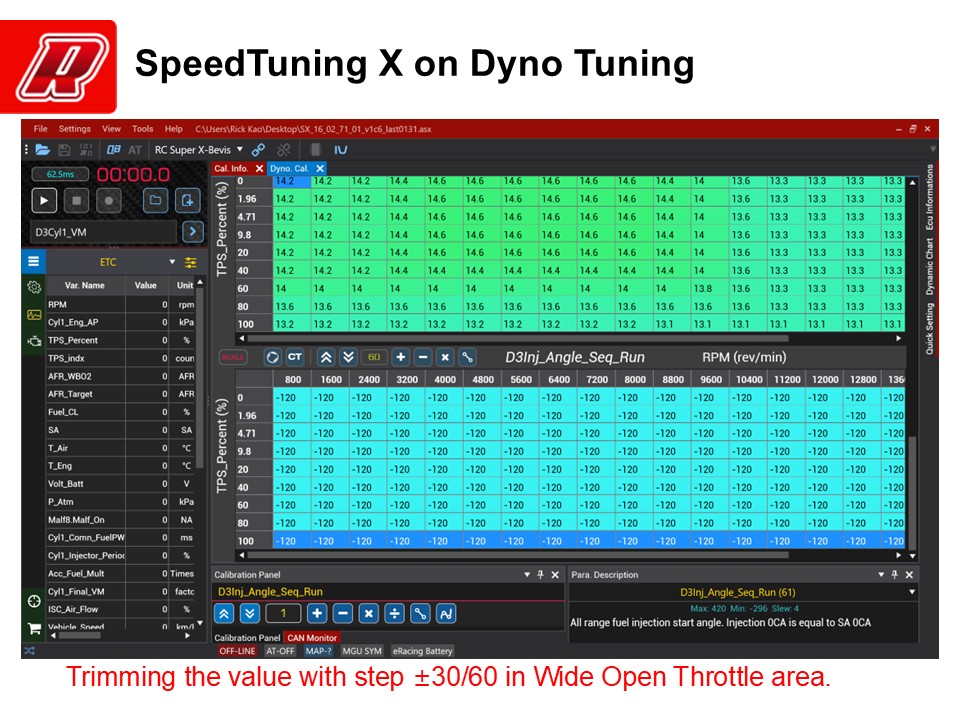Click the CT button above the injection table
The width and height of the screenshot is (960, 720).
click(x=295, y=357)
